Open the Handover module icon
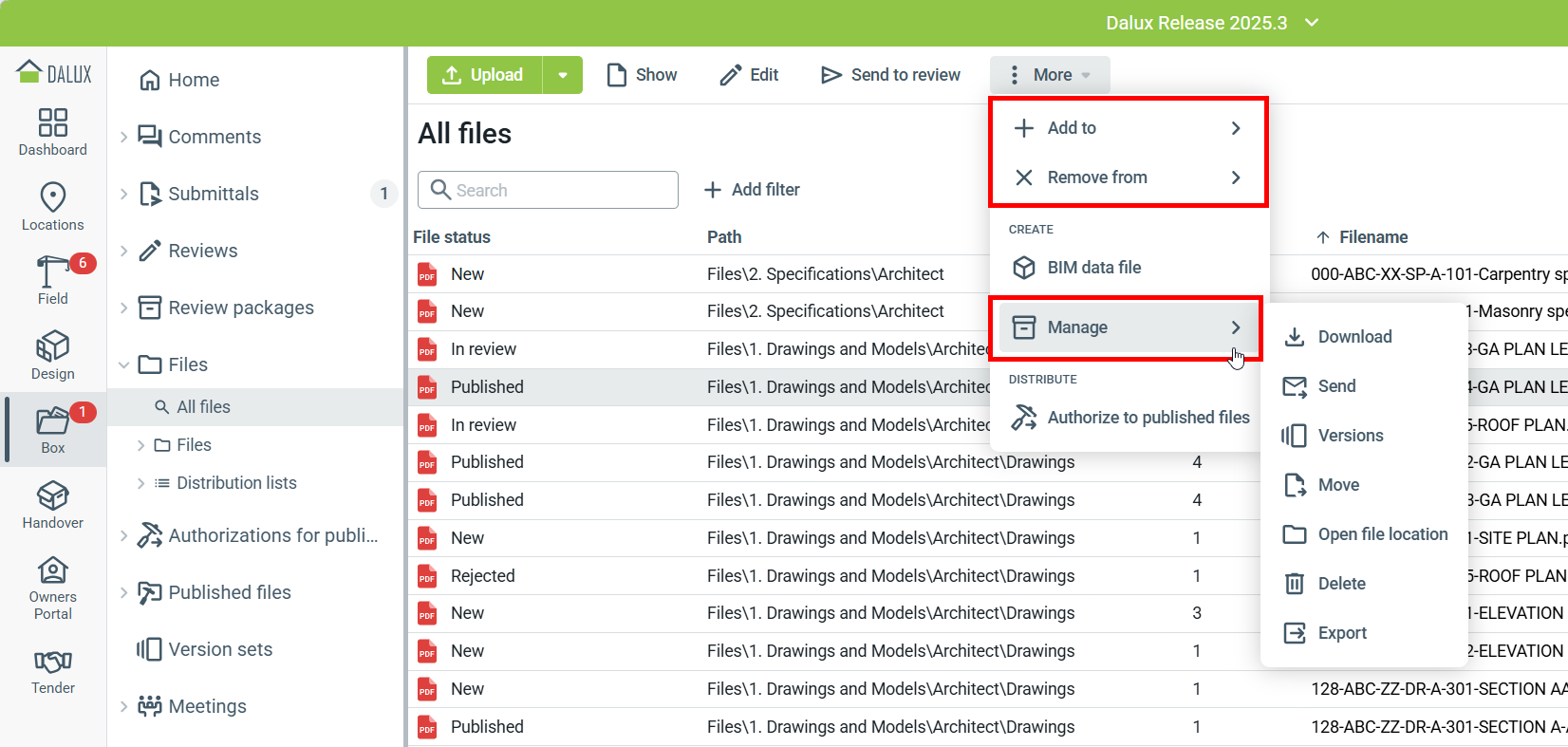Screen dimensions: 1568x747 point(52,495)
